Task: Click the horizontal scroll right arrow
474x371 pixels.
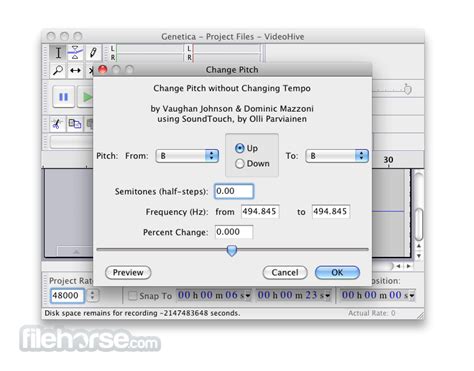Action: [409, 266]
